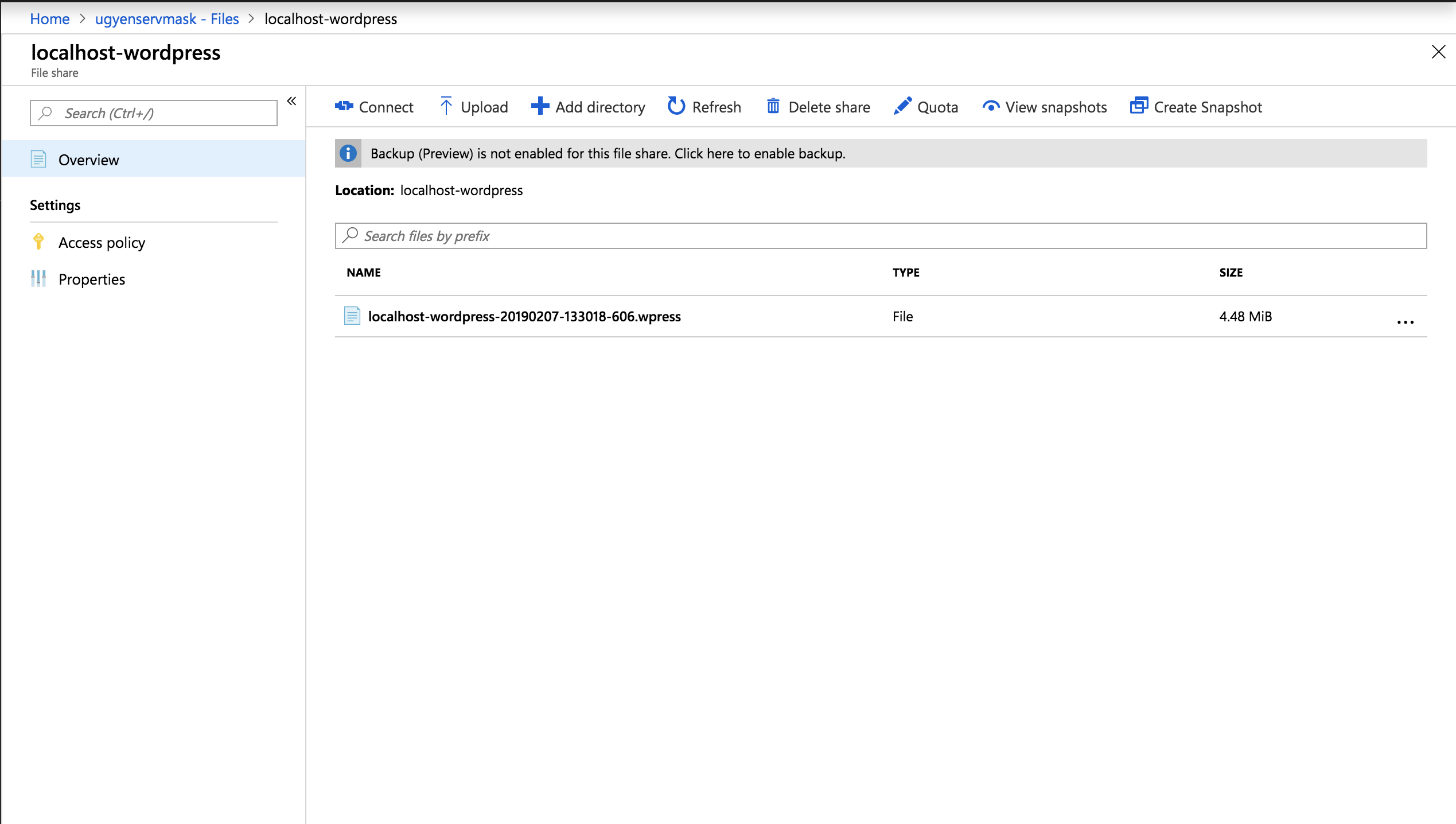Click the Delete share trash icon
The image size is (1456, 824).
(773, 106)
